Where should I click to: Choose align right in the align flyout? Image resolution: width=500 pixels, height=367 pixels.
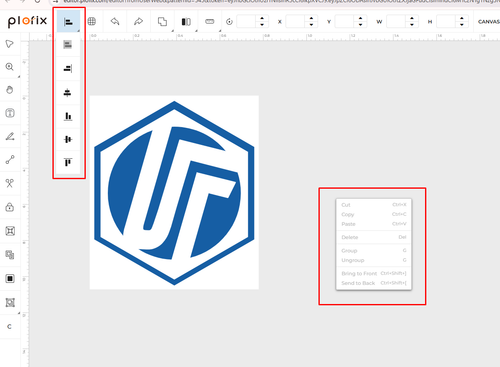pos(68,69)
